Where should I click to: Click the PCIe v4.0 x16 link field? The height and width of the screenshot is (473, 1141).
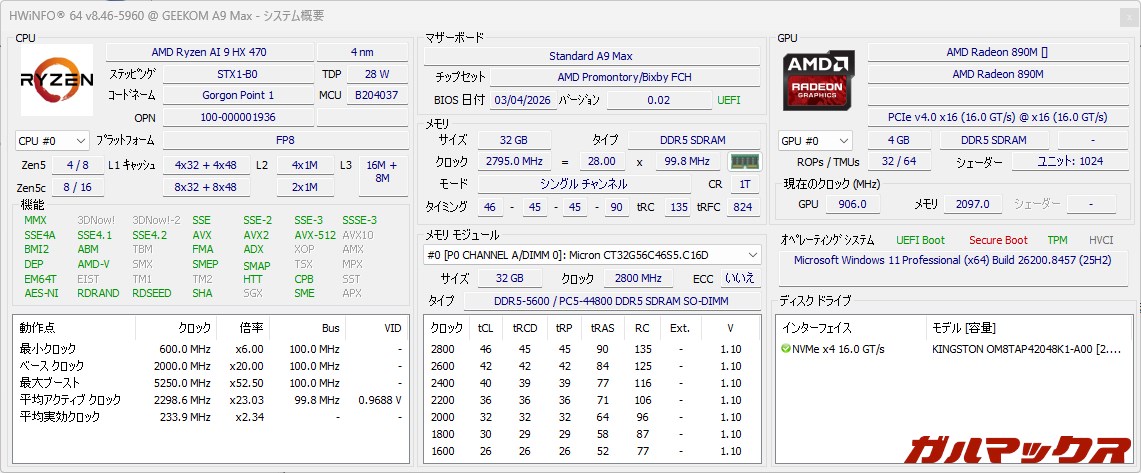pos(996,117)
